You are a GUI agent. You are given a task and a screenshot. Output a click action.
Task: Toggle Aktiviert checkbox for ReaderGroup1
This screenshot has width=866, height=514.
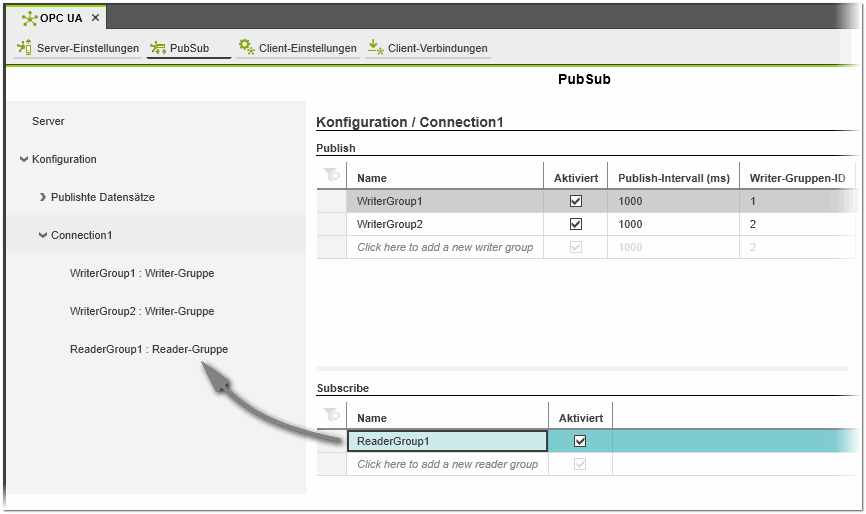(x=580, y=441)
